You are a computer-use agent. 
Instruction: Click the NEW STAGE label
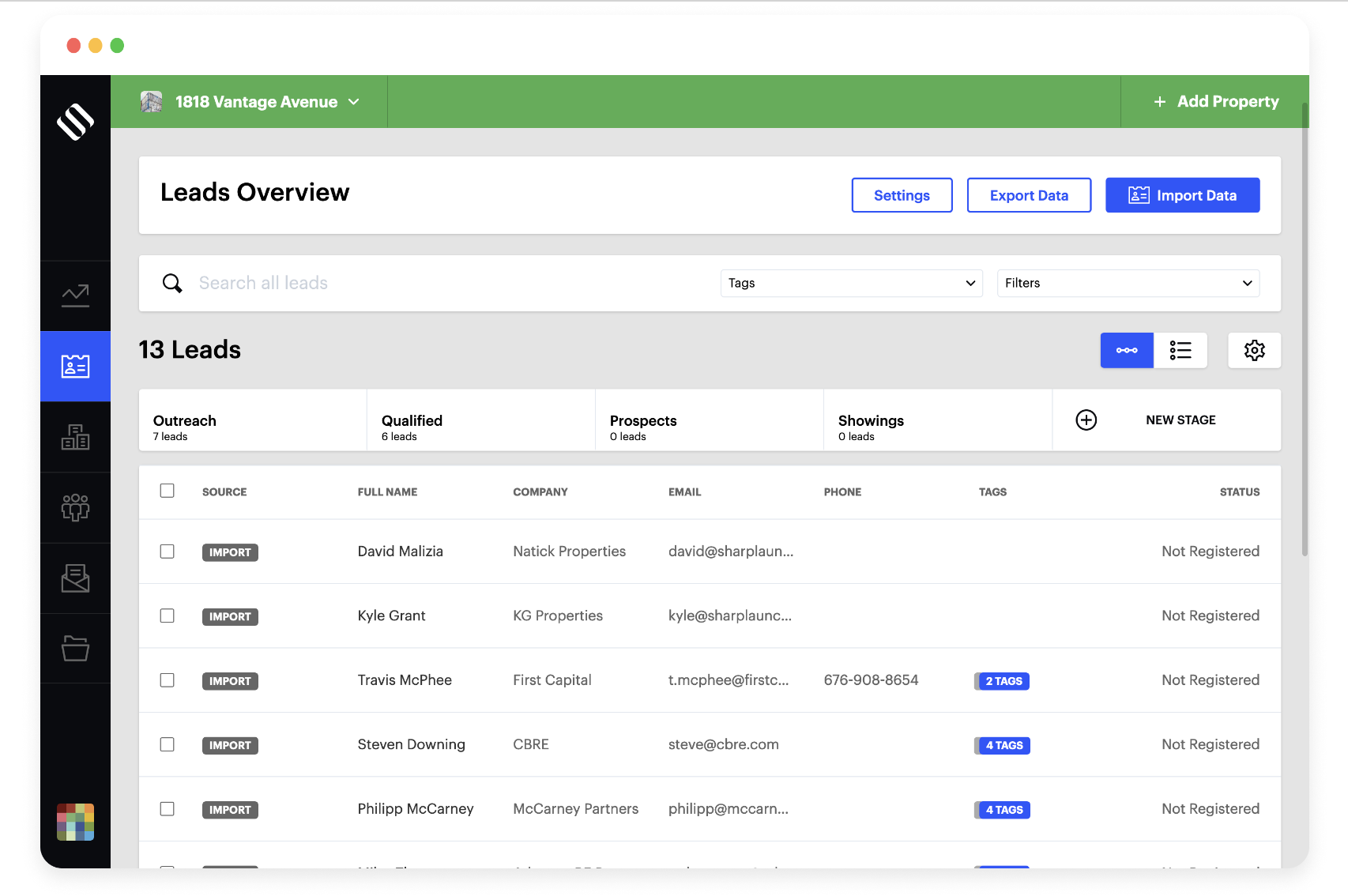(1180, 420)
